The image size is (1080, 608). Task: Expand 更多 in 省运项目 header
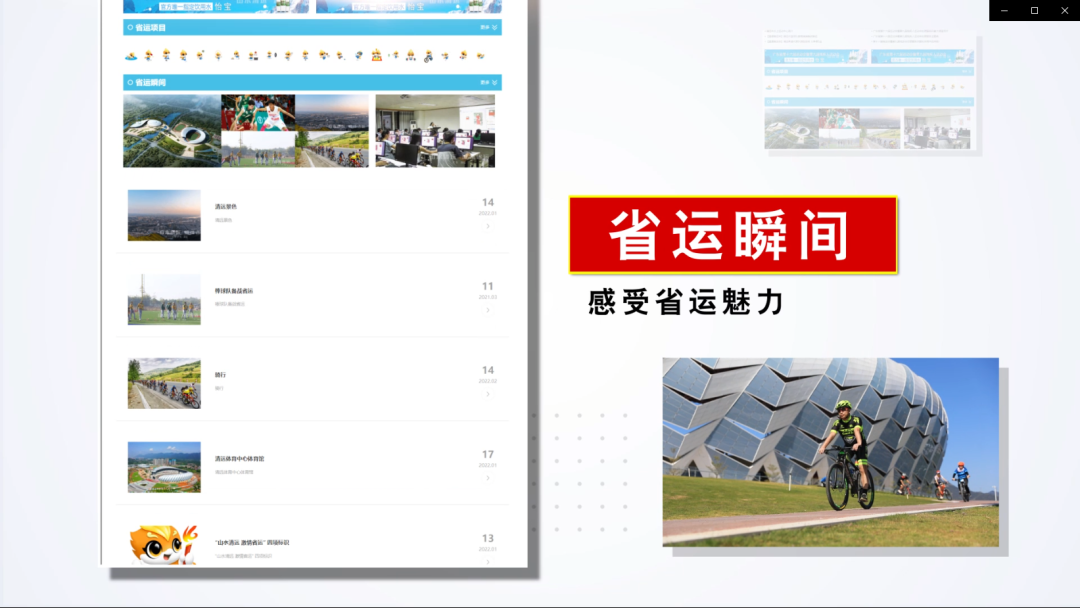(x=487, y=28)
